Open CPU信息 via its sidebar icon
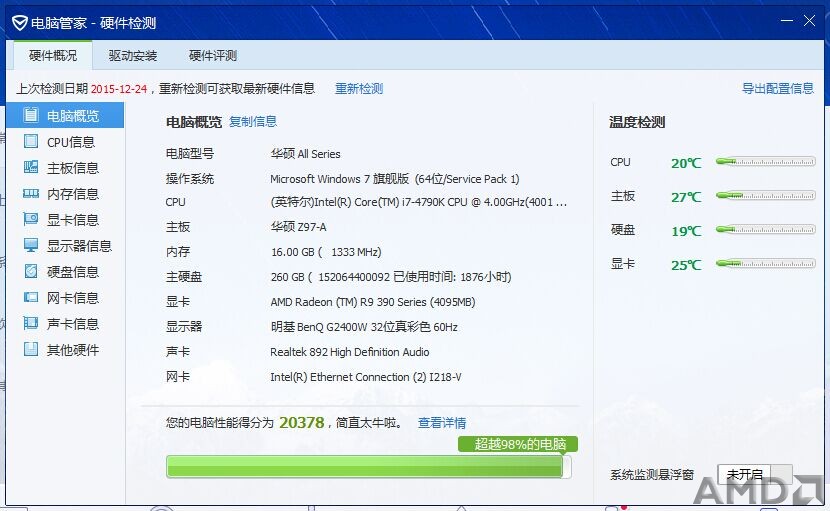830x511 pixels. pyautogui.click(x=31, y=141)
